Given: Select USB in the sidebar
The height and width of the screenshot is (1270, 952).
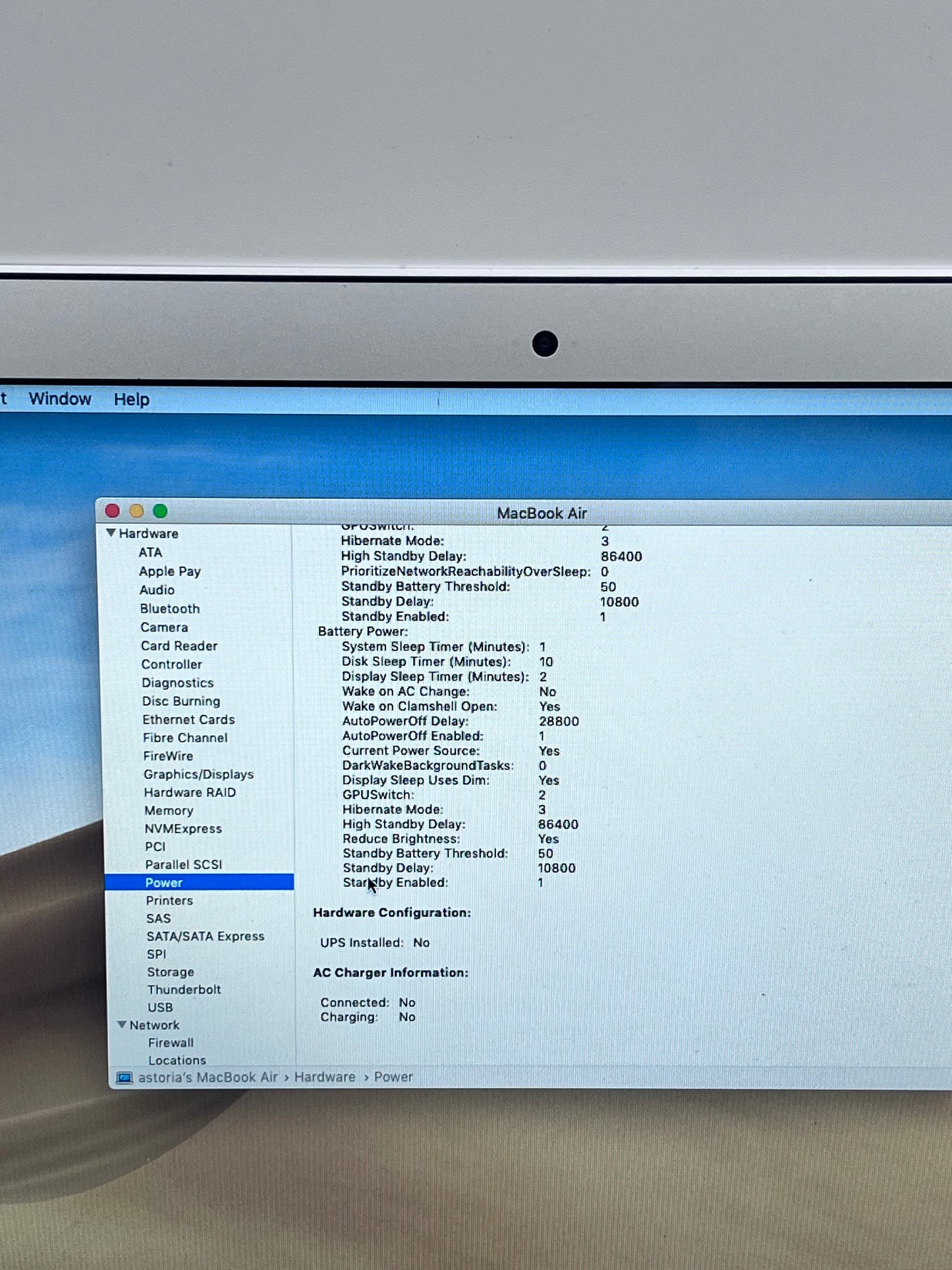Looking at the screenshot, I should pyautogui.click(x=160, y=1007).
